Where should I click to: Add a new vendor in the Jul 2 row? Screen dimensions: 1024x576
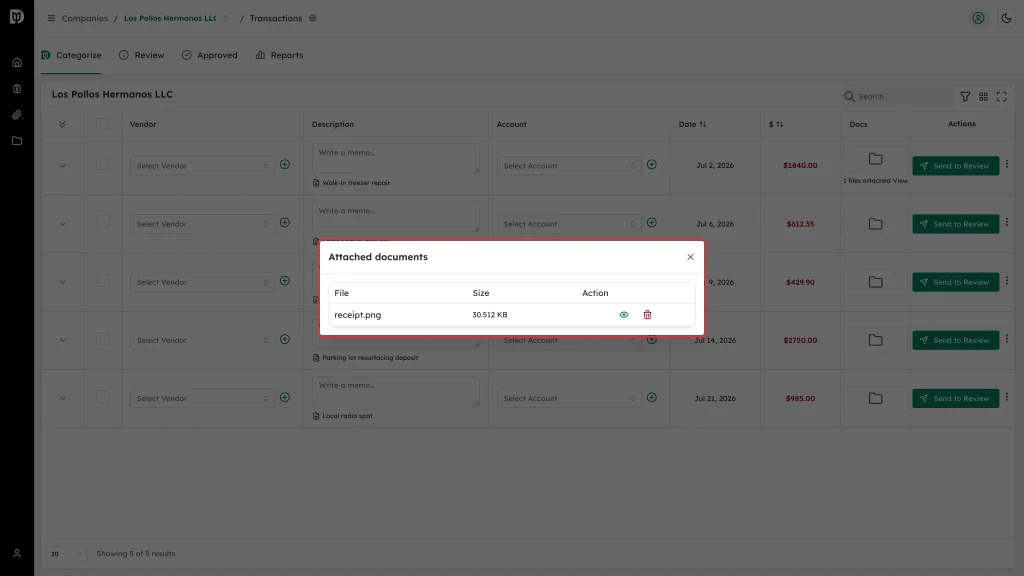pos(285,165)
